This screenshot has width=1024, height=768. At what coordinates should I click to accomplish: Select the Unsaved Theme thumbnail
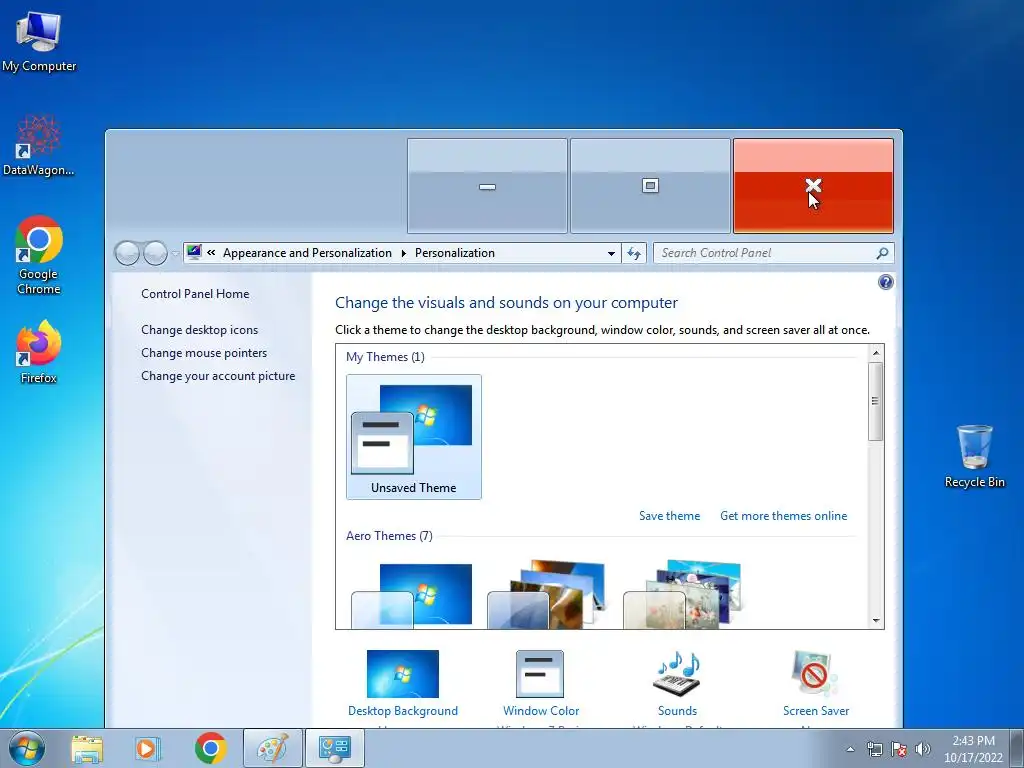tap(413, 437)
